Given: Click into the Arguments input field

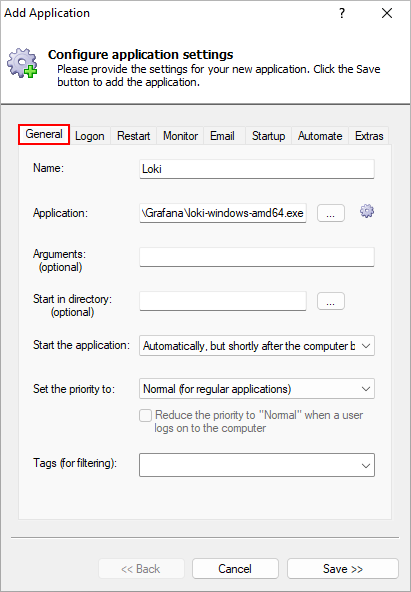Looking at the screenshot, I should coord(257,257).
